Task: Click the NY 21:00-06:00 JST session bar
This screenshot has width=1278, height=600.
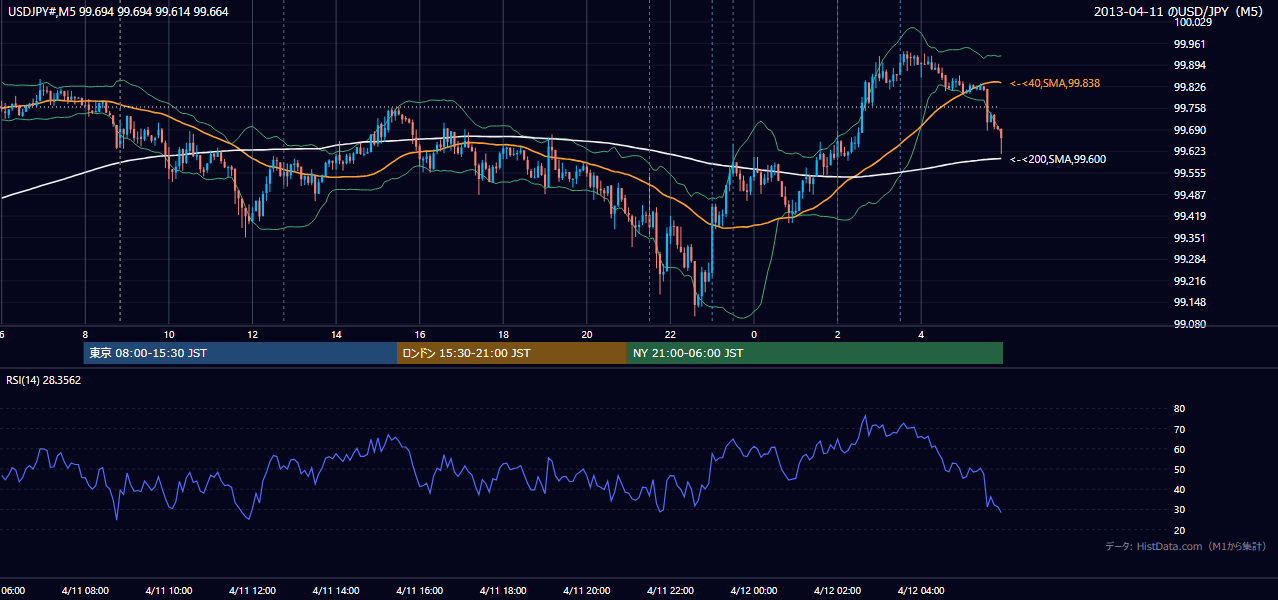Action: (x=815, y=353)
